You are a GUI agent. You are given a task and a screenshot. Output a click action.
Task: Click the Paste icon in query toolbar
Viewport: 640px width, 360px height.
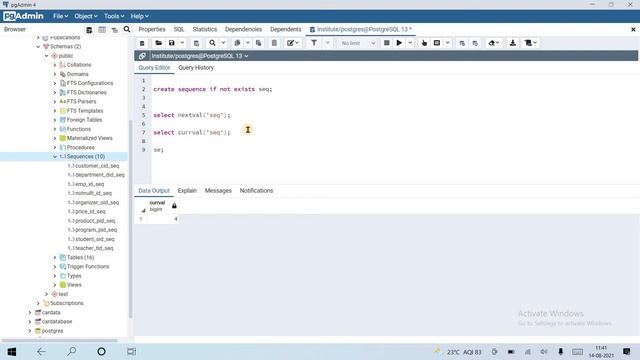click(258, 43)
